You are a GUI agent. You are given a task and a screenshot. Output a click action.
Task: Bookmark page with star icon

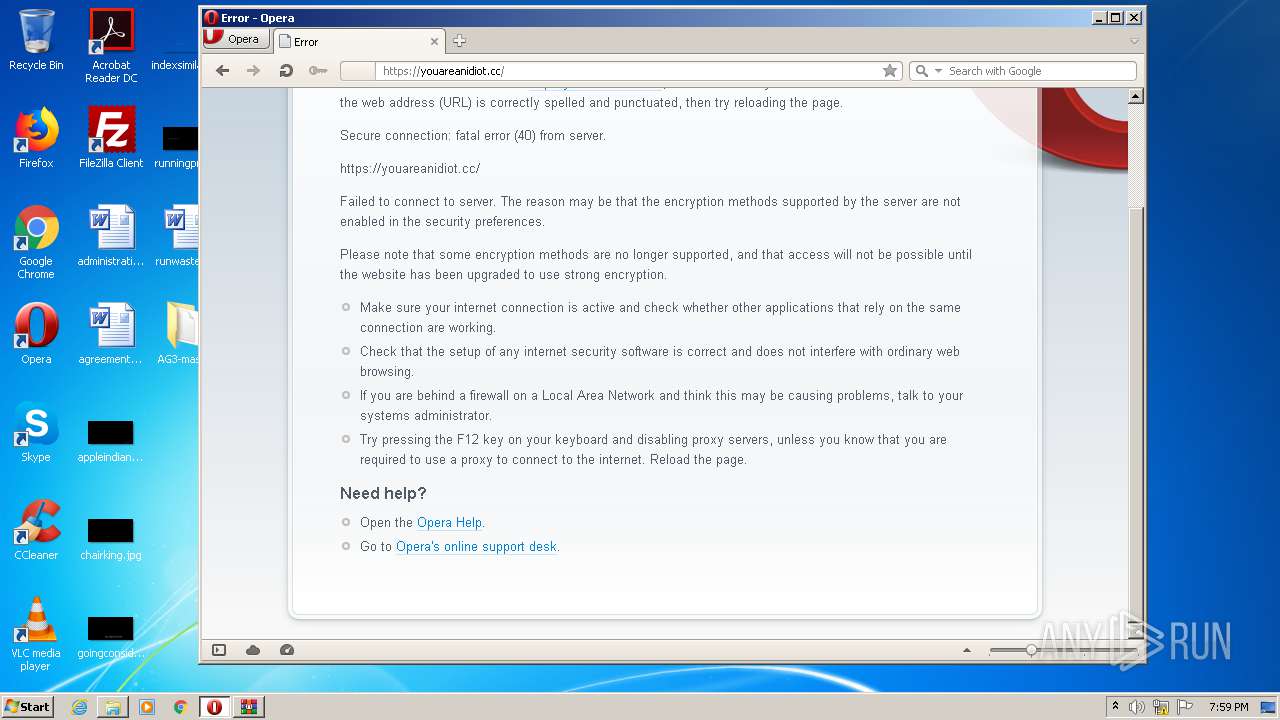[x=889, y=71]
